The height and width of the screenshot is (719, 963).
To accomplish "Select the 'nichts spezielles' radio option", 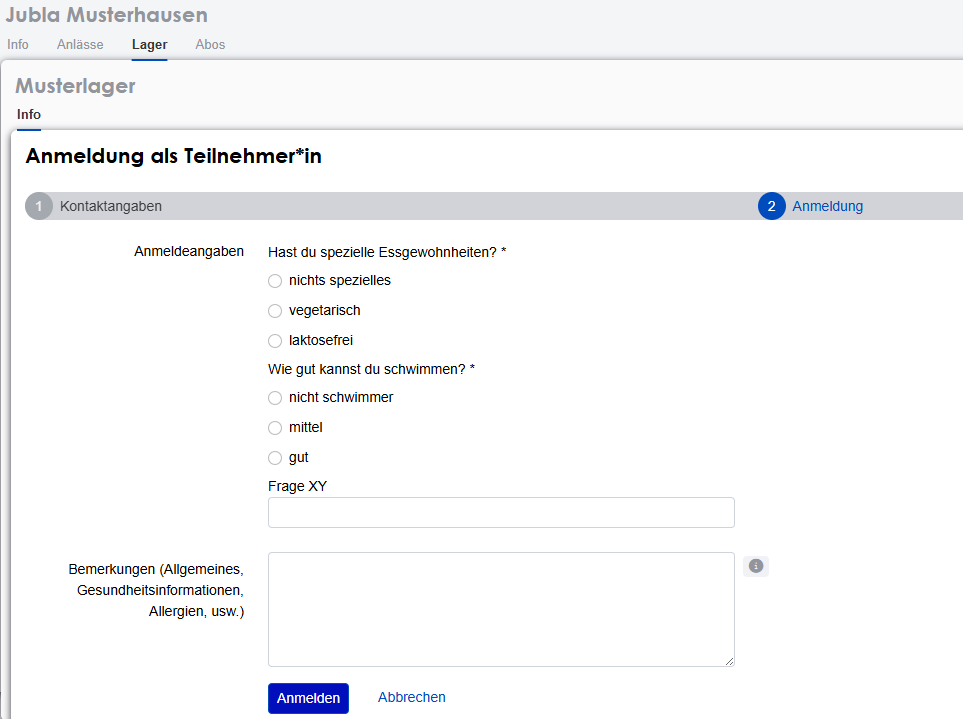I will (275, 281).
